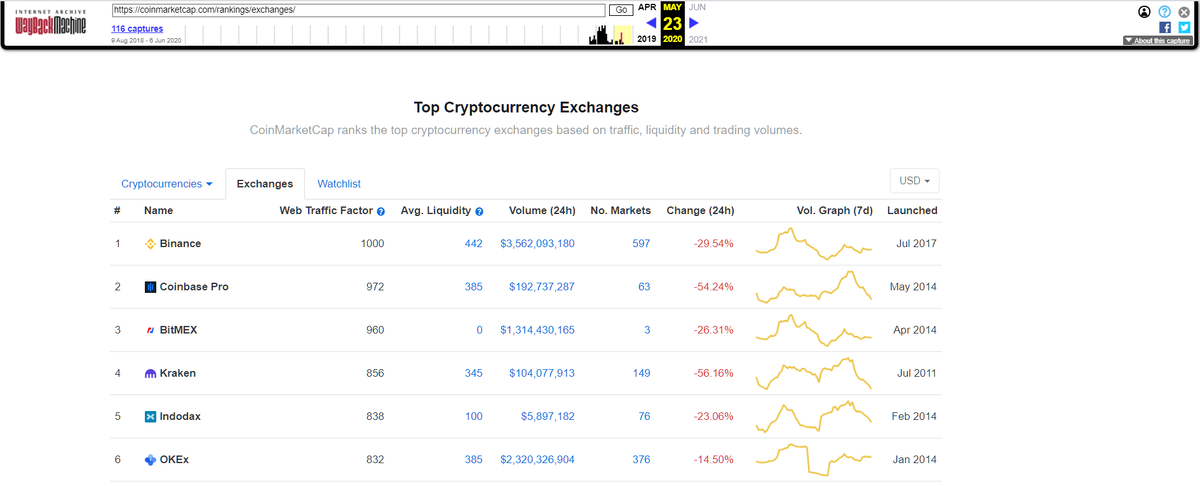The height and width of the screenshot is (486, 1200).
Task: Open the Indodax exchange link
Action: pyautogui.click(x=180, y=416)
